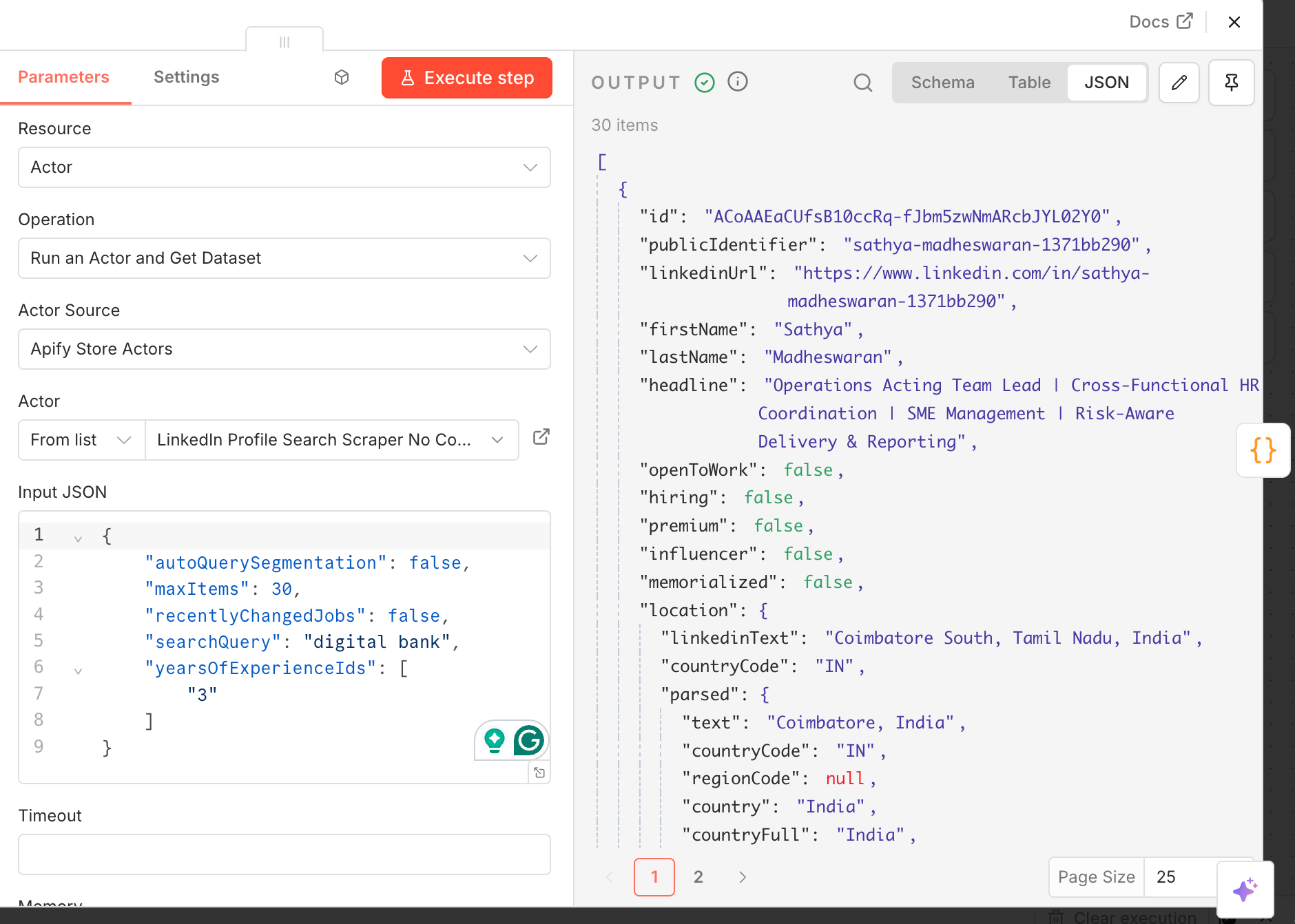
Task: Select the Parameters tab
Action: 63,77
